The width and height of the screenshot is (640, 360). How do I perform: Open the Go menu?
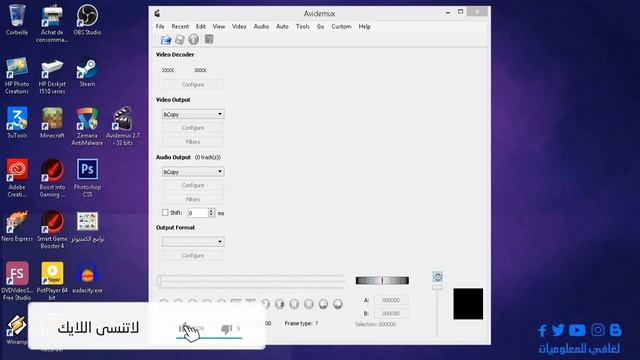(320, 27)
